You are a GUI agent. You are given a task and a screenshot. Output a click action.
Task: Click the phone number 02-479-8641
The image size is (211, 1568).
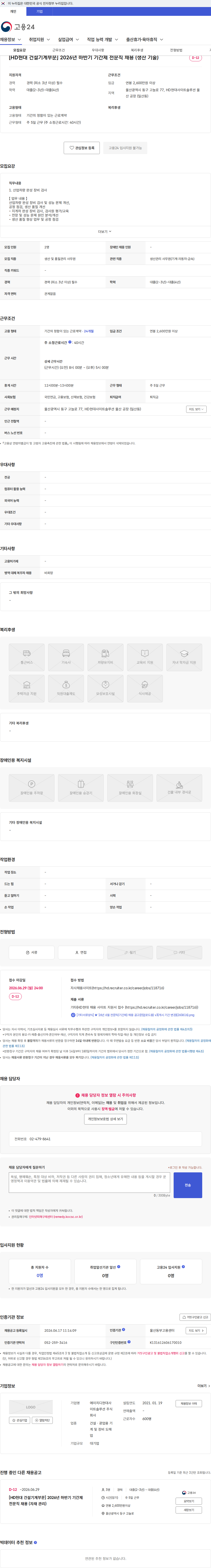[40, 1139]
